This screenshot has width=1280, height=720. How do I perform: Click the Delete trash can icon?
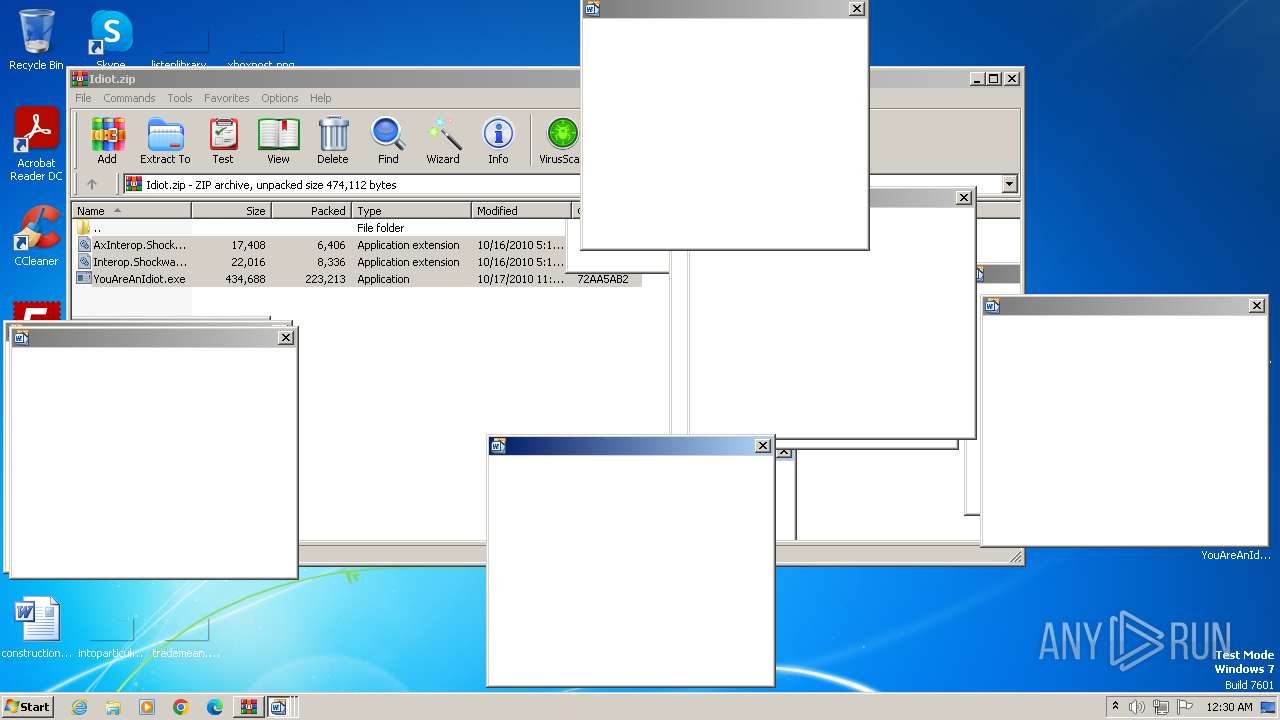click(x=333, y=140)
